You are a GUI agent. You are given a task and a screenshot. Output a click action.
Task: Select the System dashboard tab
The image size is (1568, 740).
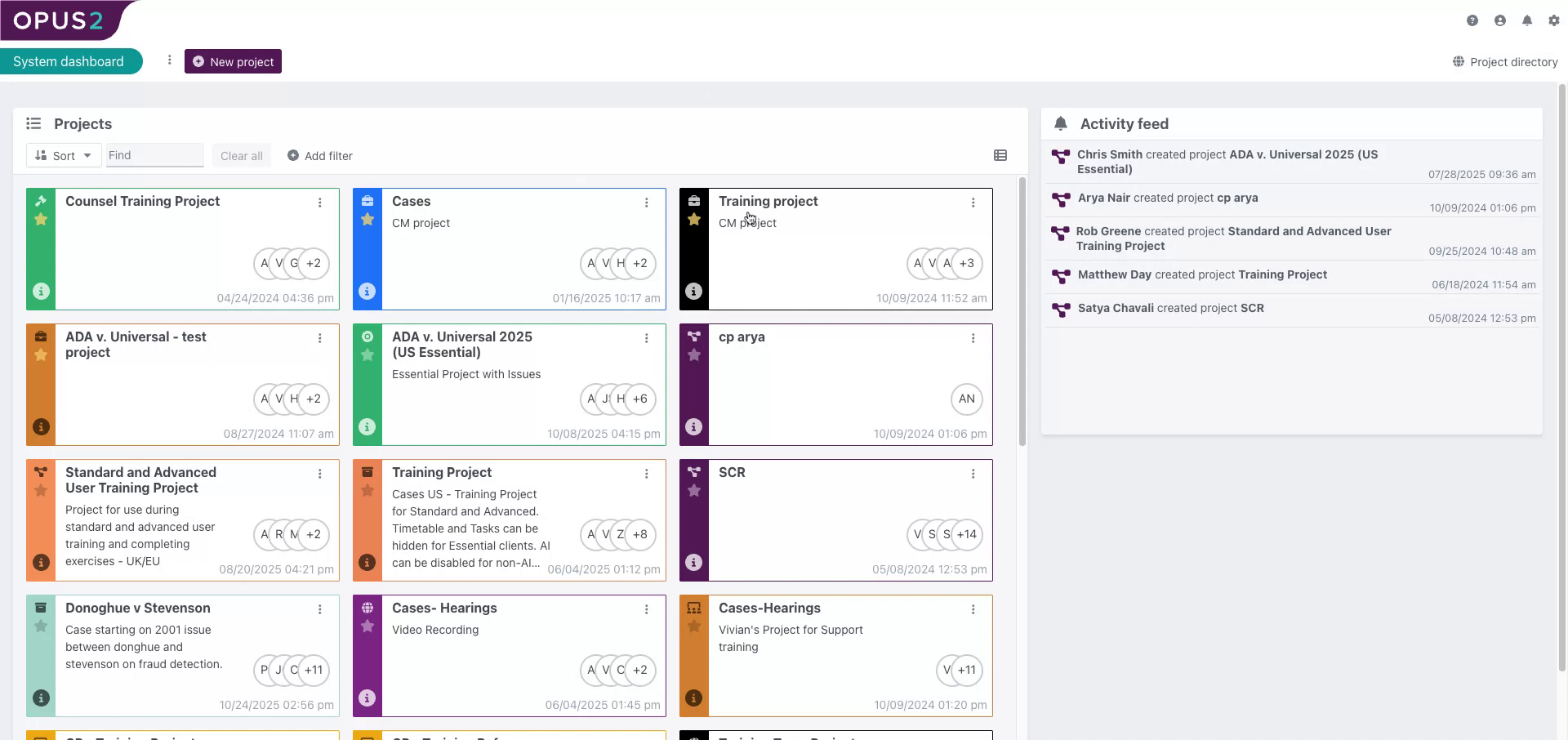(x=67, y=60)
